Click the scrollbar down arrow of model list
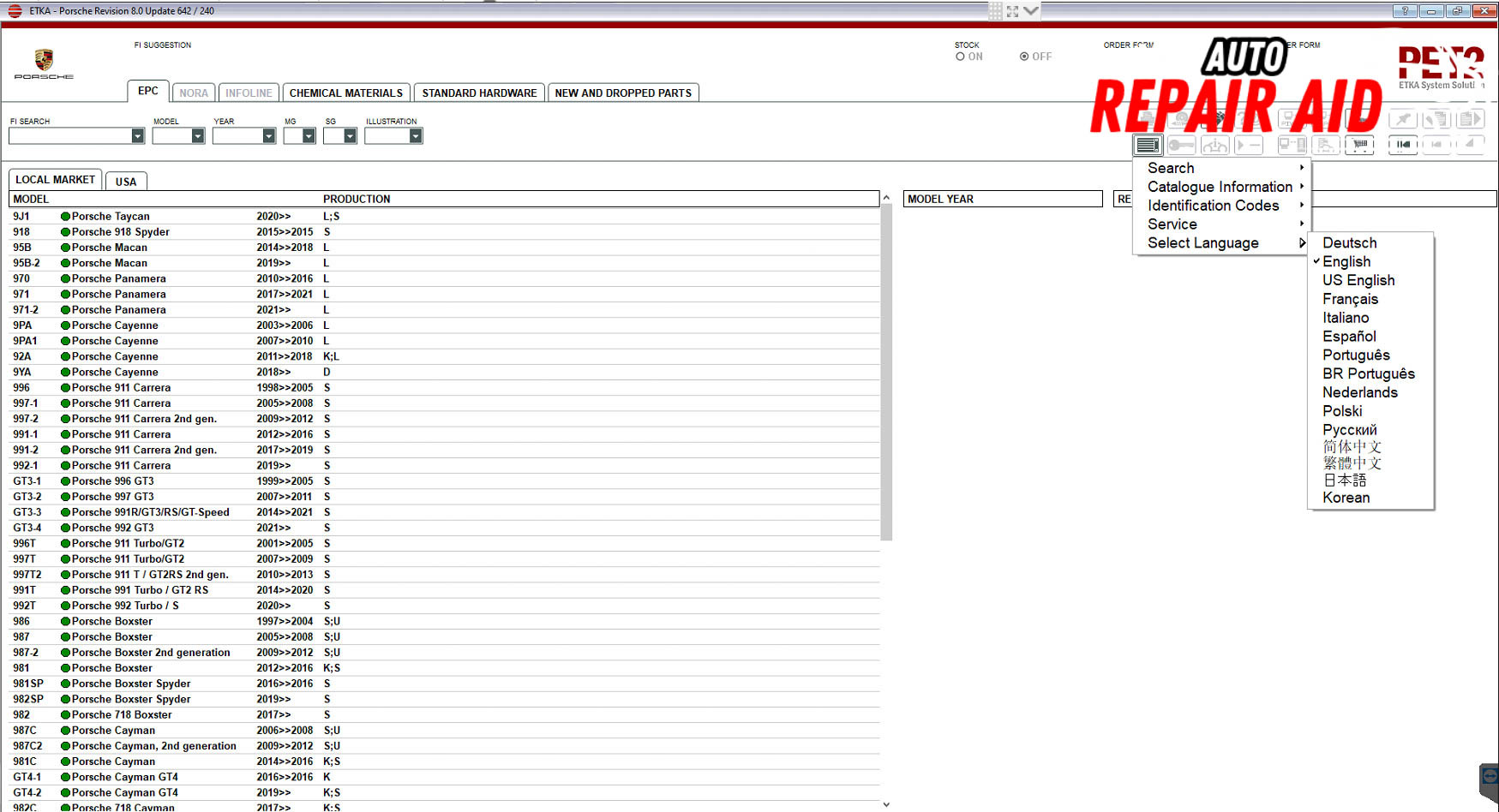This screenshot has height=812, width=1499. pyautogui.click(x=886, y=804)
